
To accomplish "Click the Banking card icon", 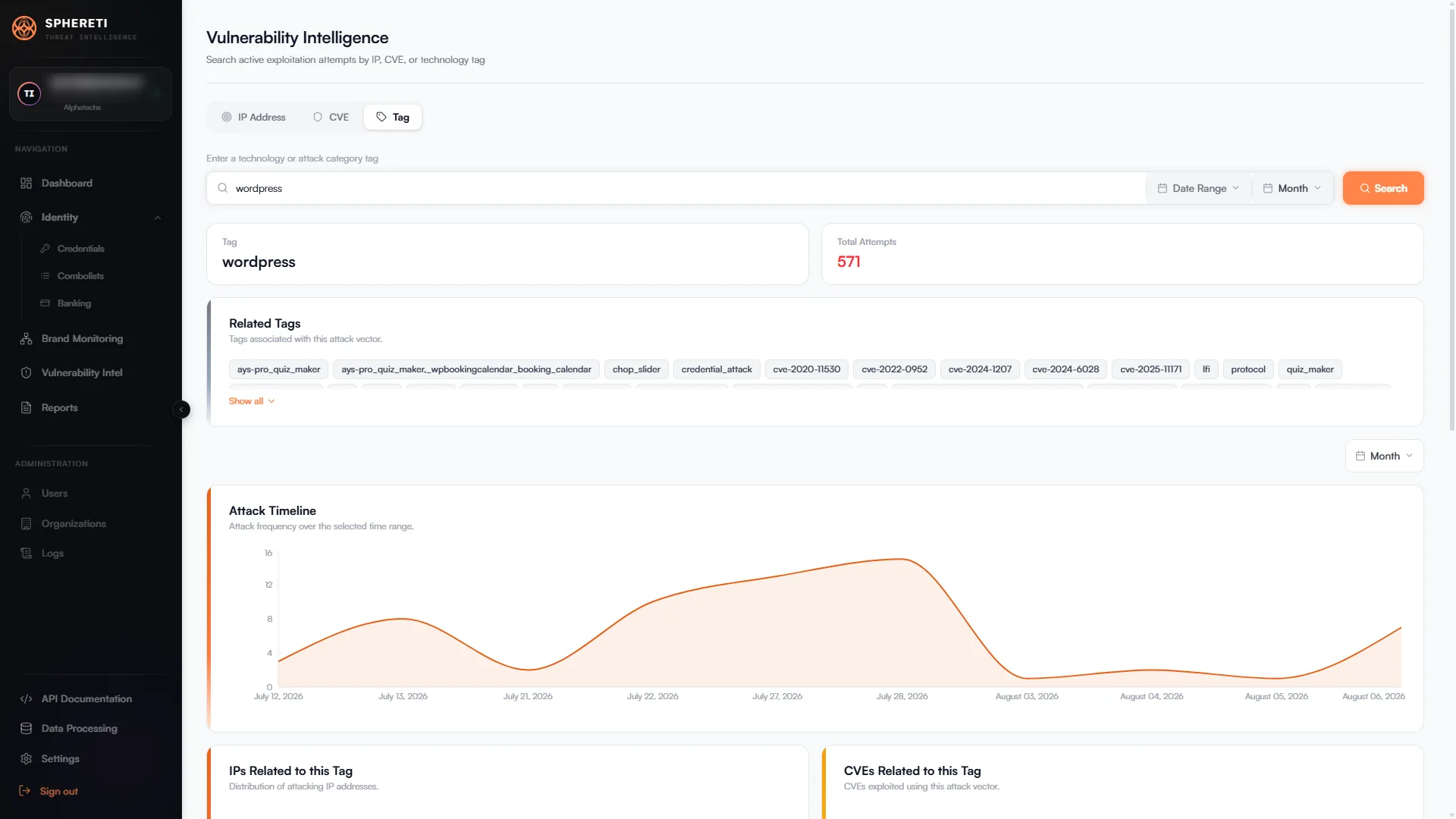I will point(45,303).
